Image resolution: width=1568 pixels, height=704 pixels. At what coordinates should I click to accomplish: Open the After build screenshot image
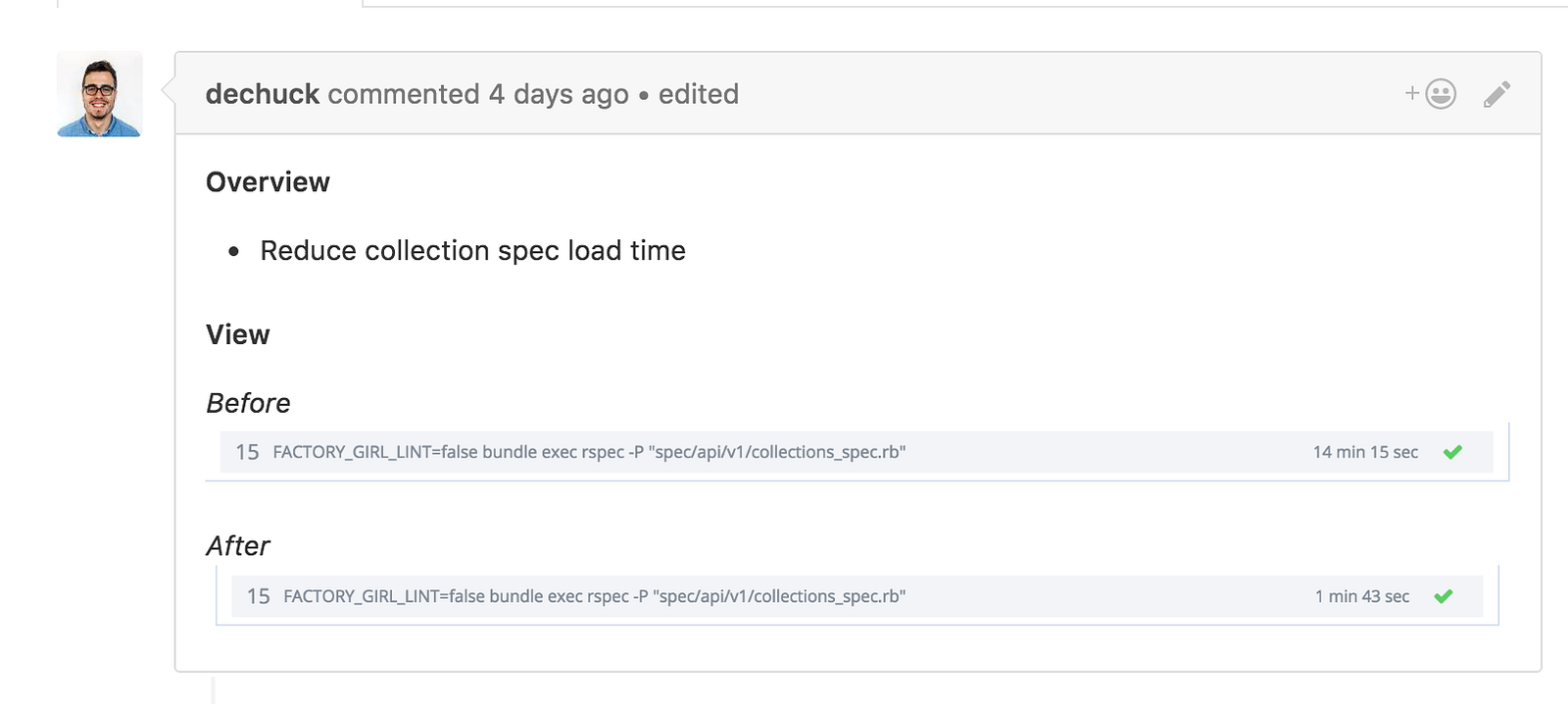[x=857, y=596]
